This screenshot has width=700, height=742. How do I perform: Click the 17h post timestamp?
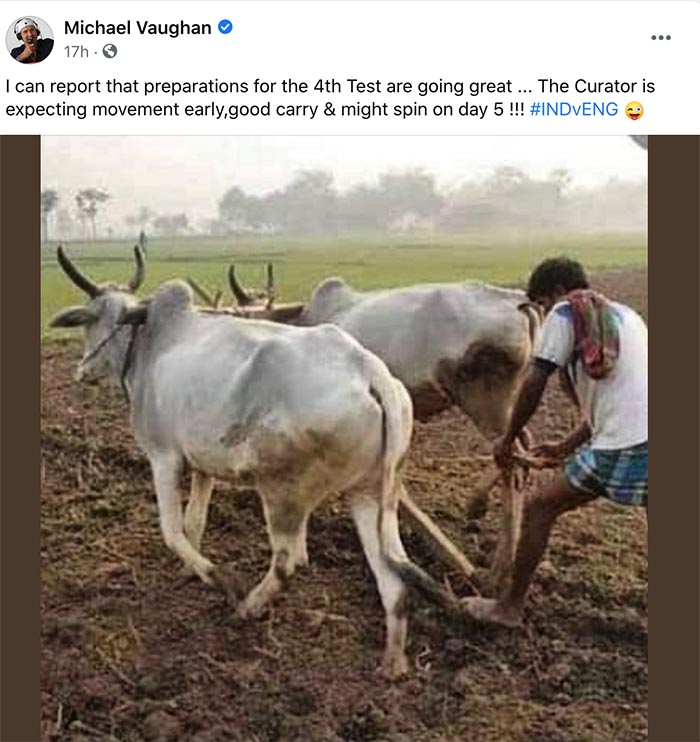[76, 52]
